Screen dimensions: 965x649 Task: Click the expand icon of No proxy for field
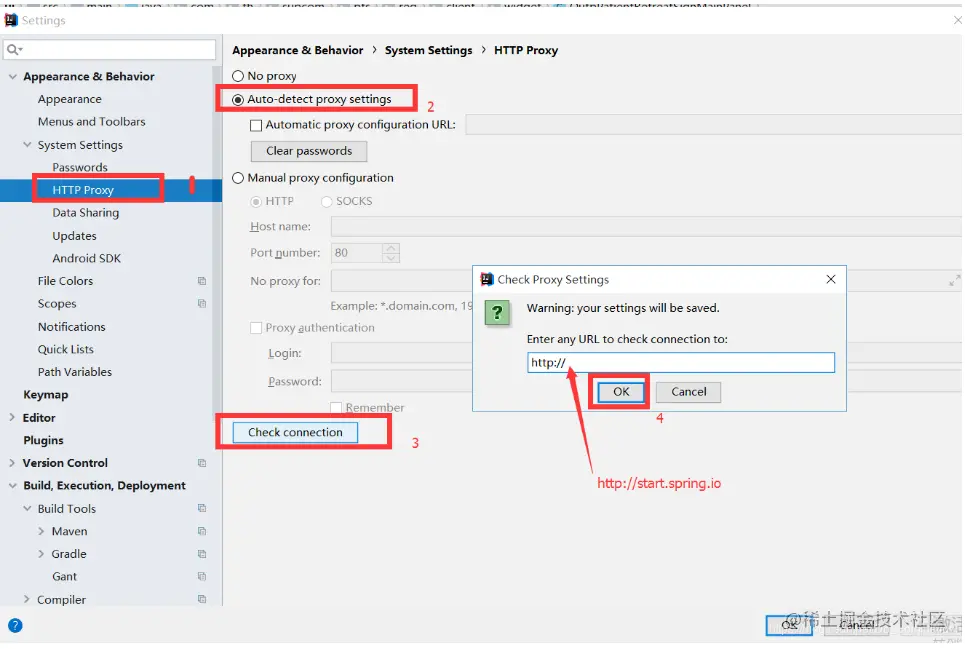tap(955, 281)
